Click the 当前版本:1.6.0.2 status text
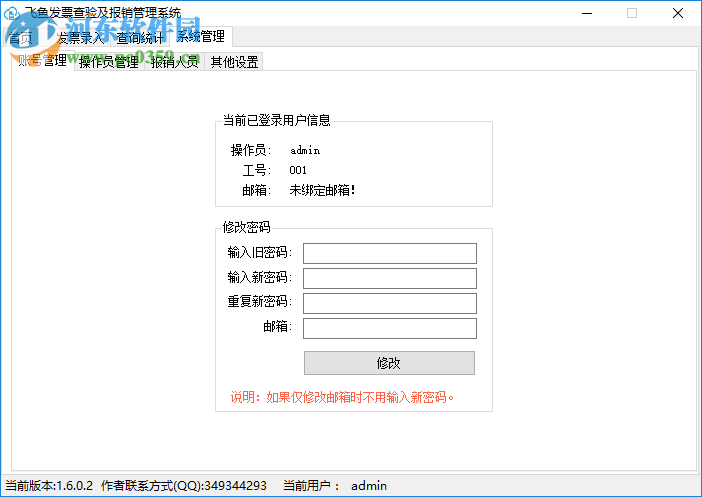702x497 pixels. click(x=49, y=485)
